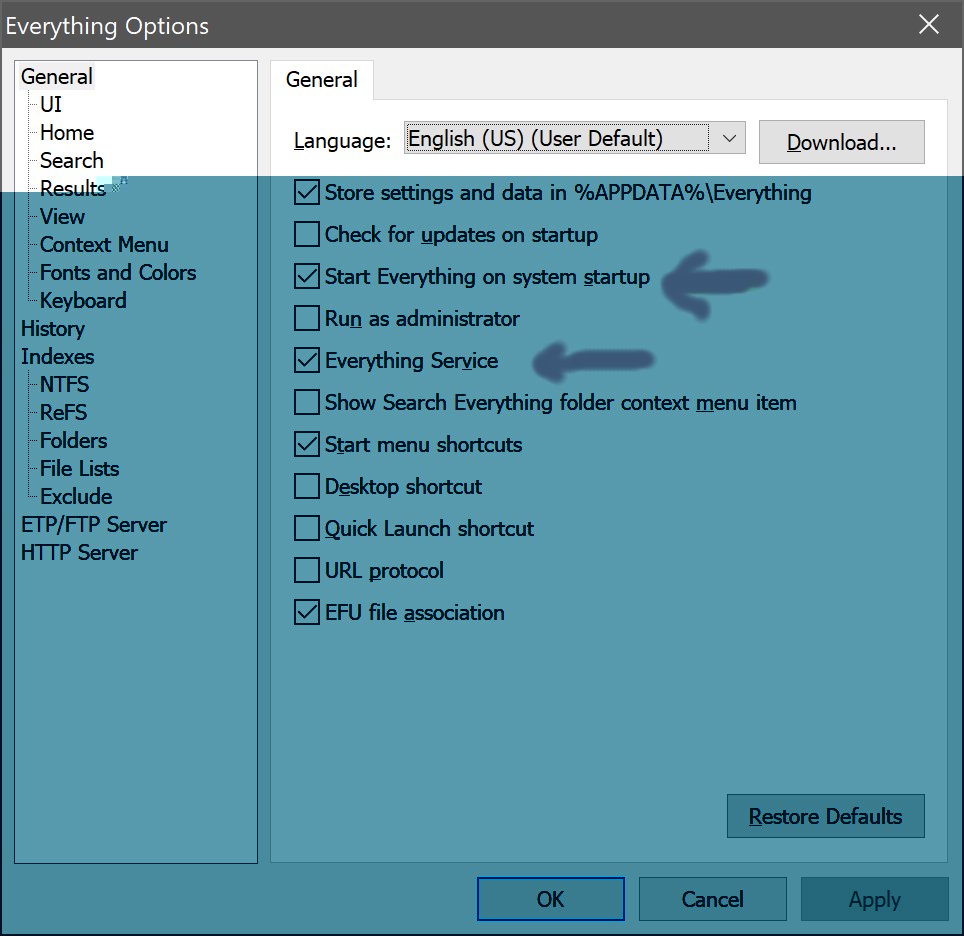Open the History options page

[x=53, y=328]
